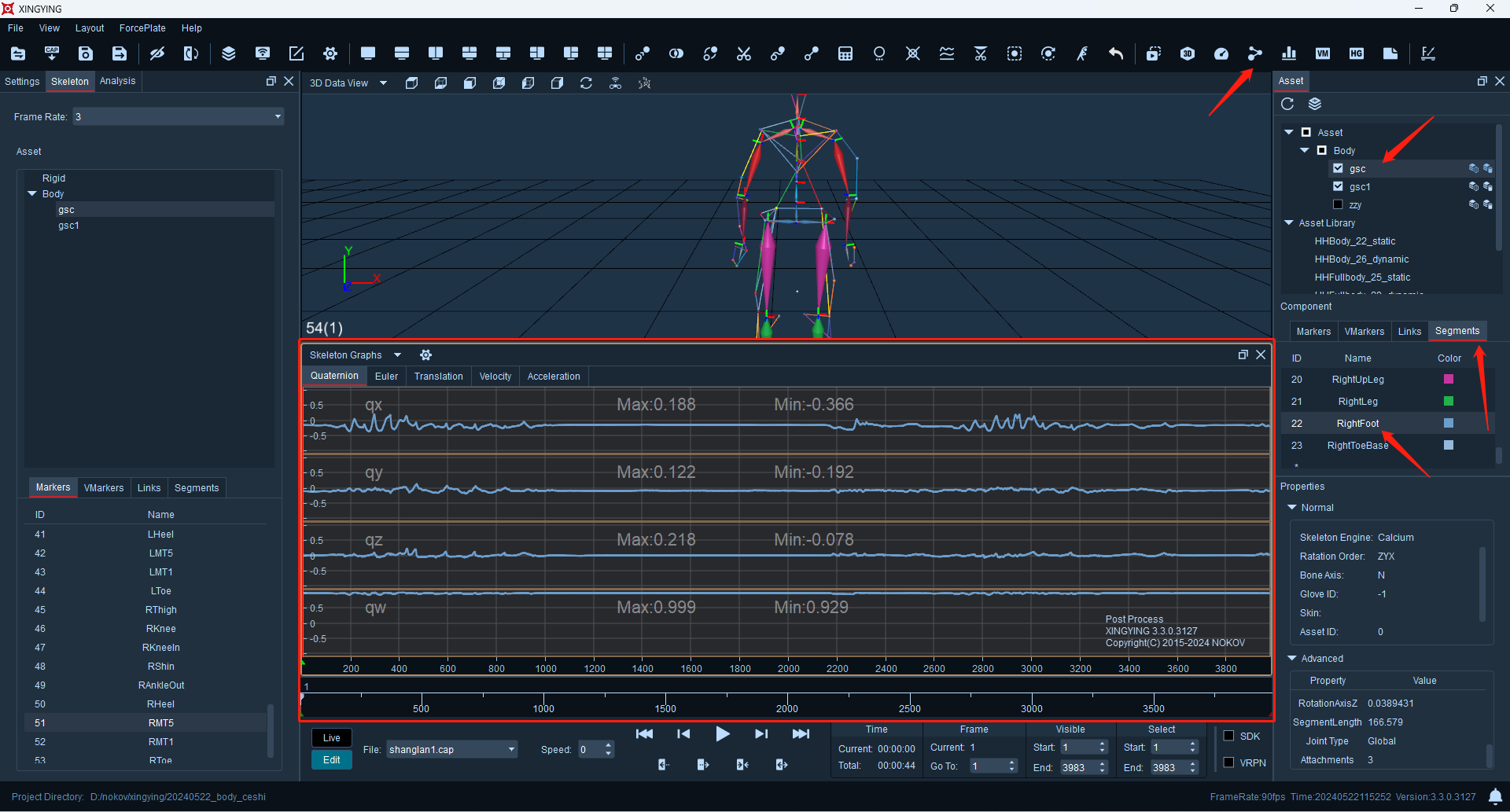
Task: Collapse the Asset Library tree node
Action: 1289,223
